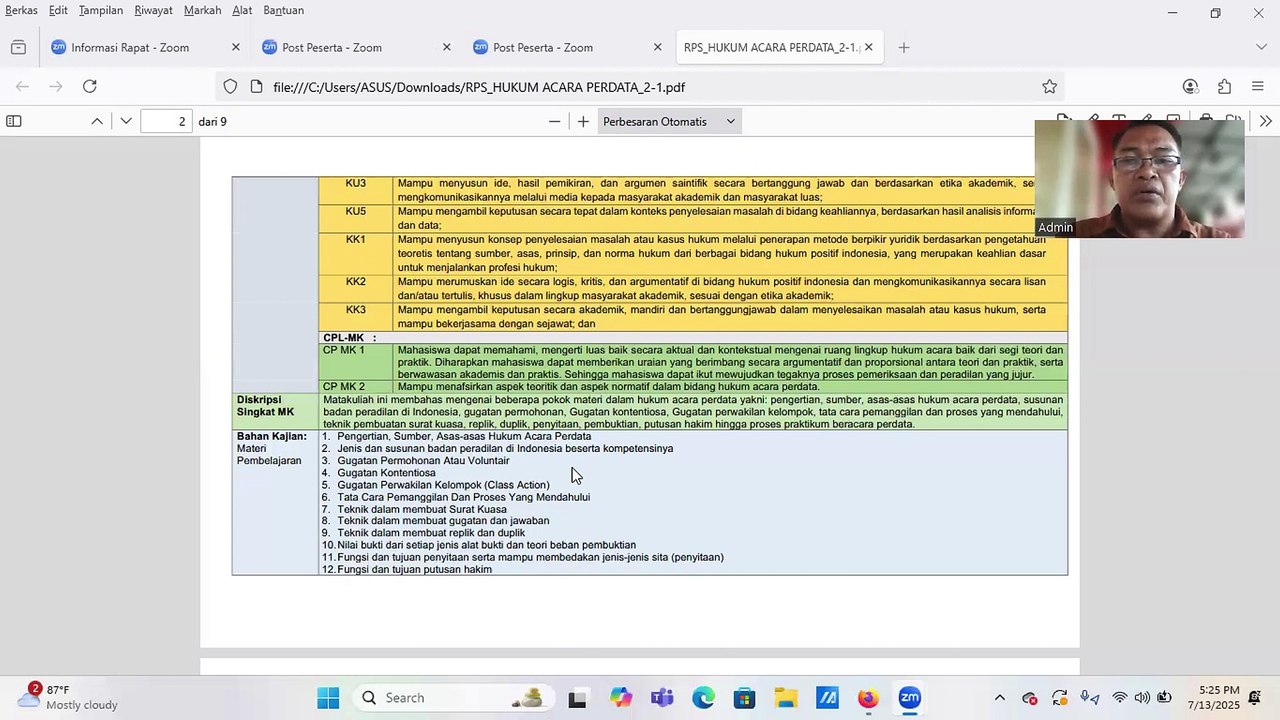Click the microphone location tray icon
This screenshot has height=720, width=1280.
pyautogui.click(x=1090, y=698)
